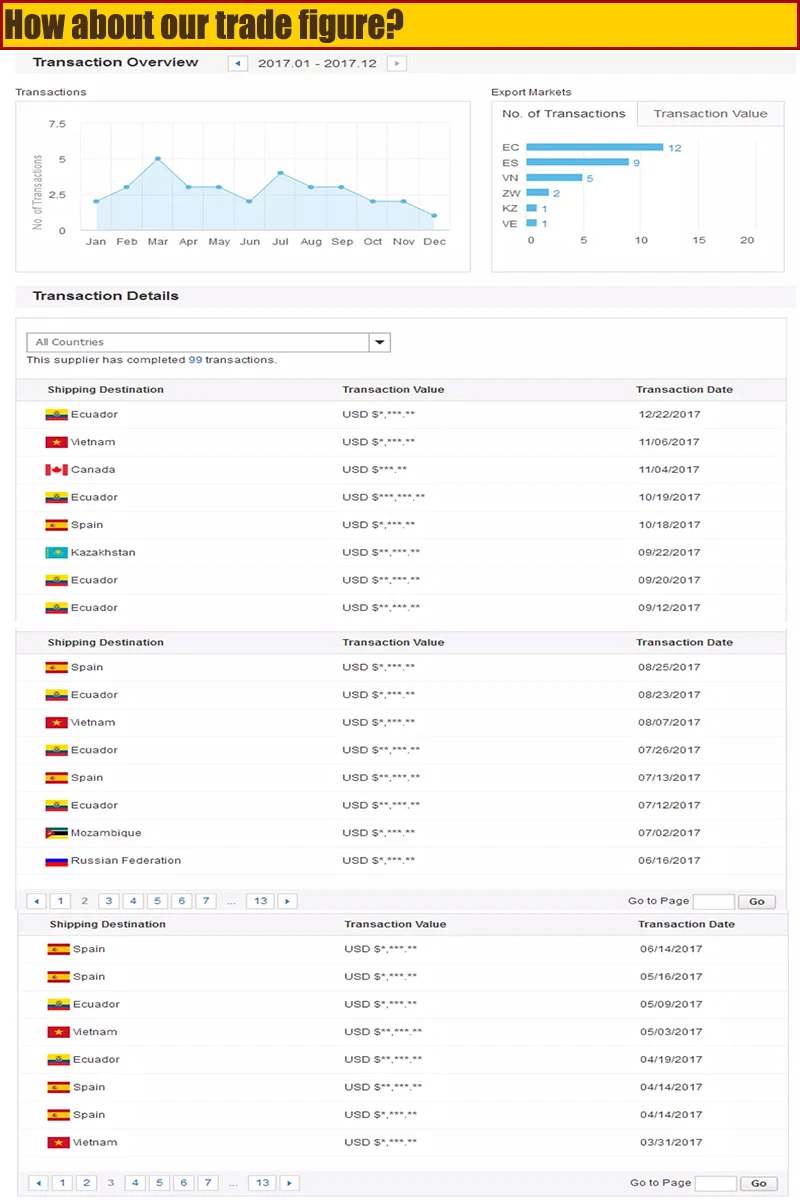800x1200 pixels.
Task: Click the 99 transactions link
Action: (x=195, y=360)
